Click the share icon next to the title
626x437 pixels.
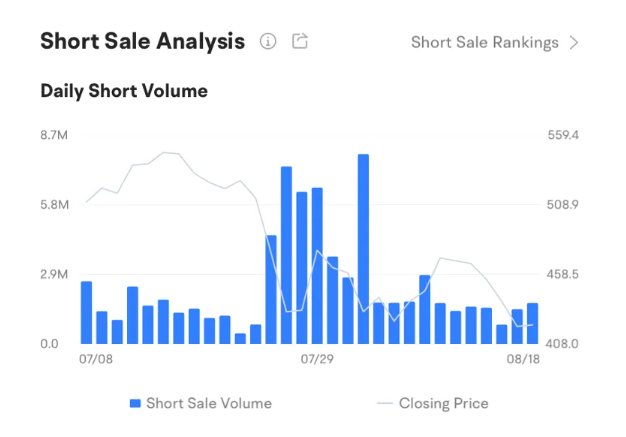point(299,42)
